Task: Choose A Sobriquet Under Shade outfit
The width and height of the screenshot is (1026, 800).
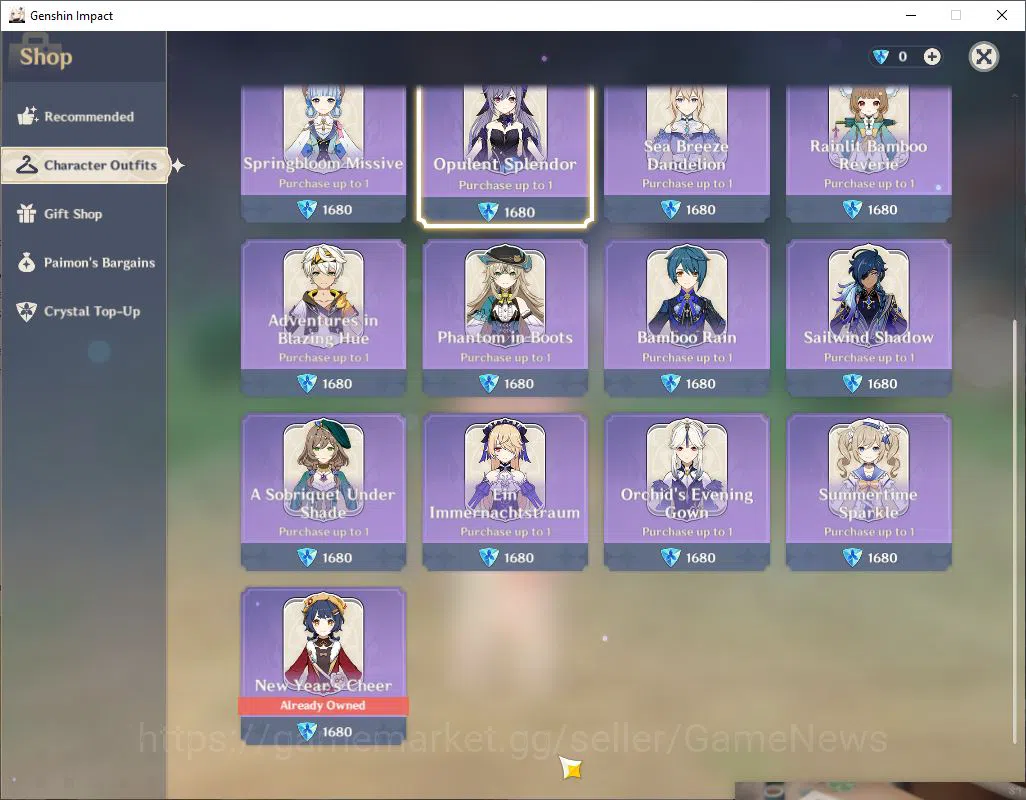Action: (323, 492)
